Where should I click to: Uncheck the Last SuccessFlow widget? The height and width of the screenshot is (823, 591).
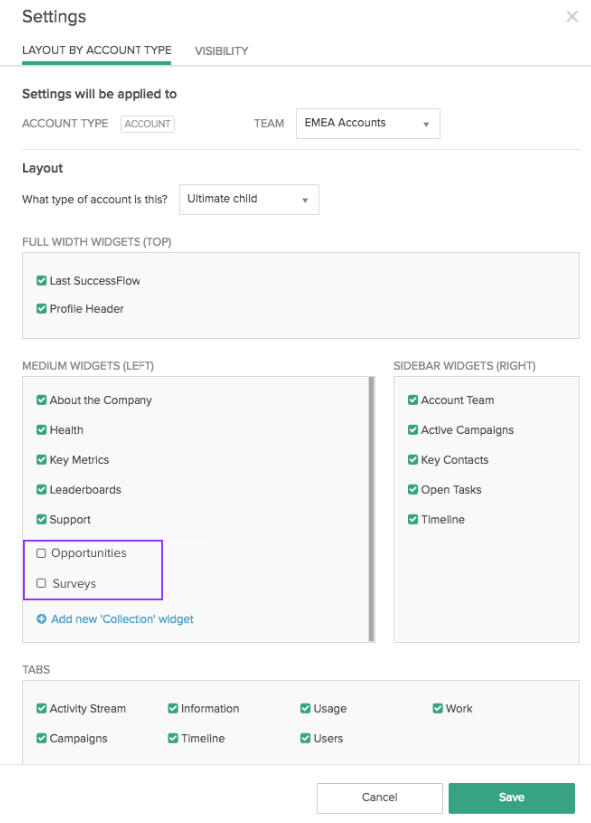tap(41, 281)
